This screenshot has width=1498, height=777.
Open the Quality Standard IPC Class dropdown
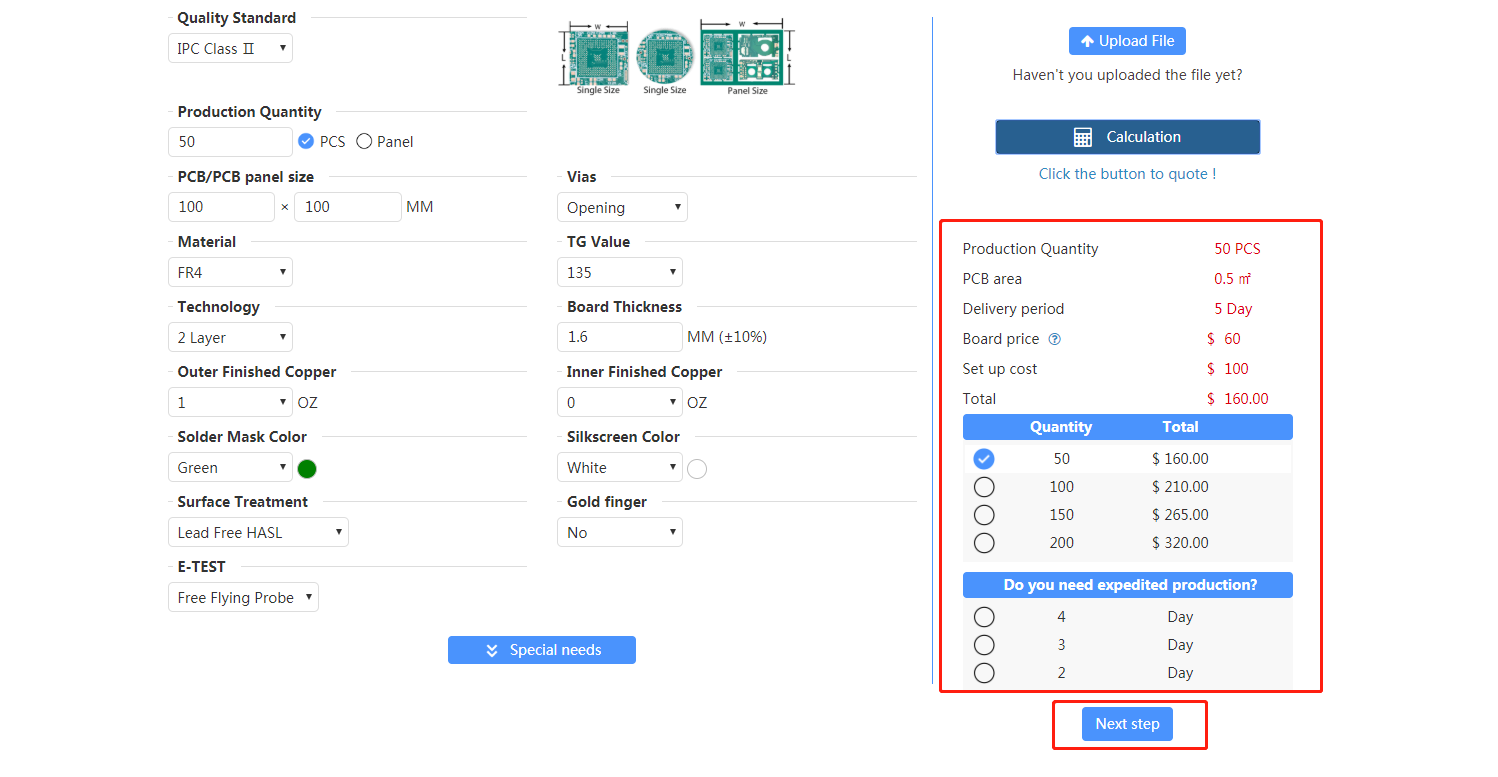(230, 48)
